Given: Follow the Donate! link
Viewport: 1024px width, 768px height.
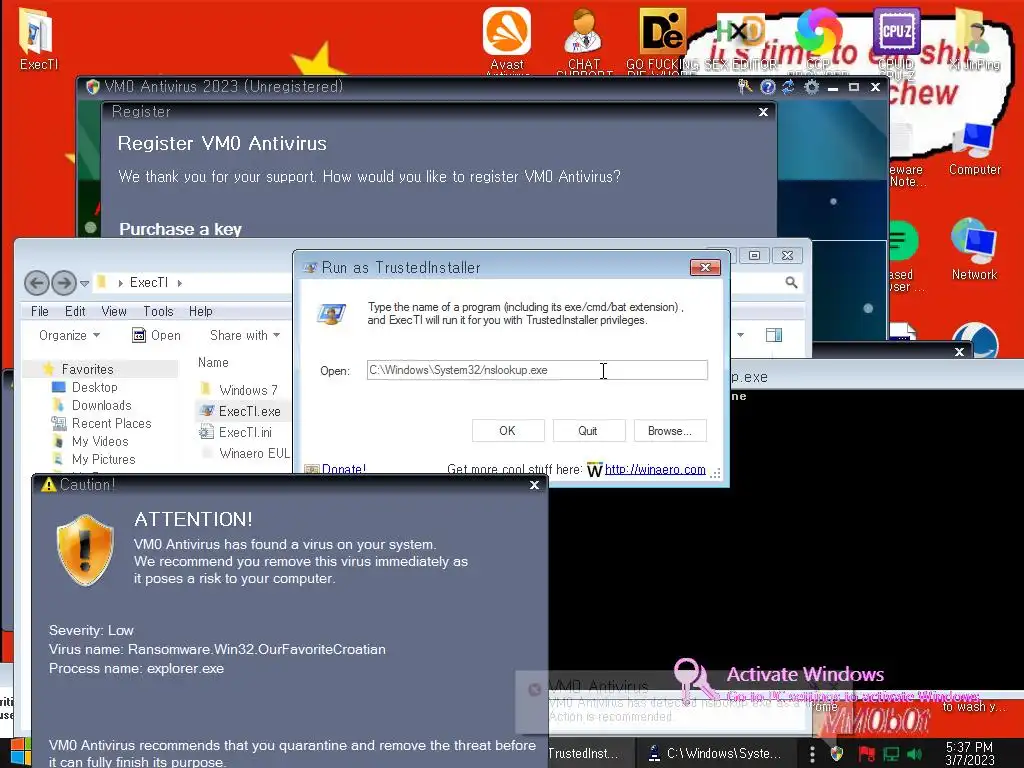Looking at the screenshot, I should (344, 469).
